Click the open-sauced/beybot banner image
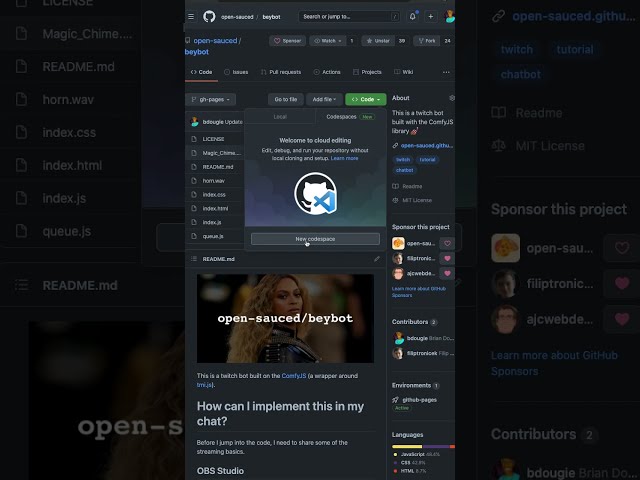640x480 pixels. [x=285, y=318]
